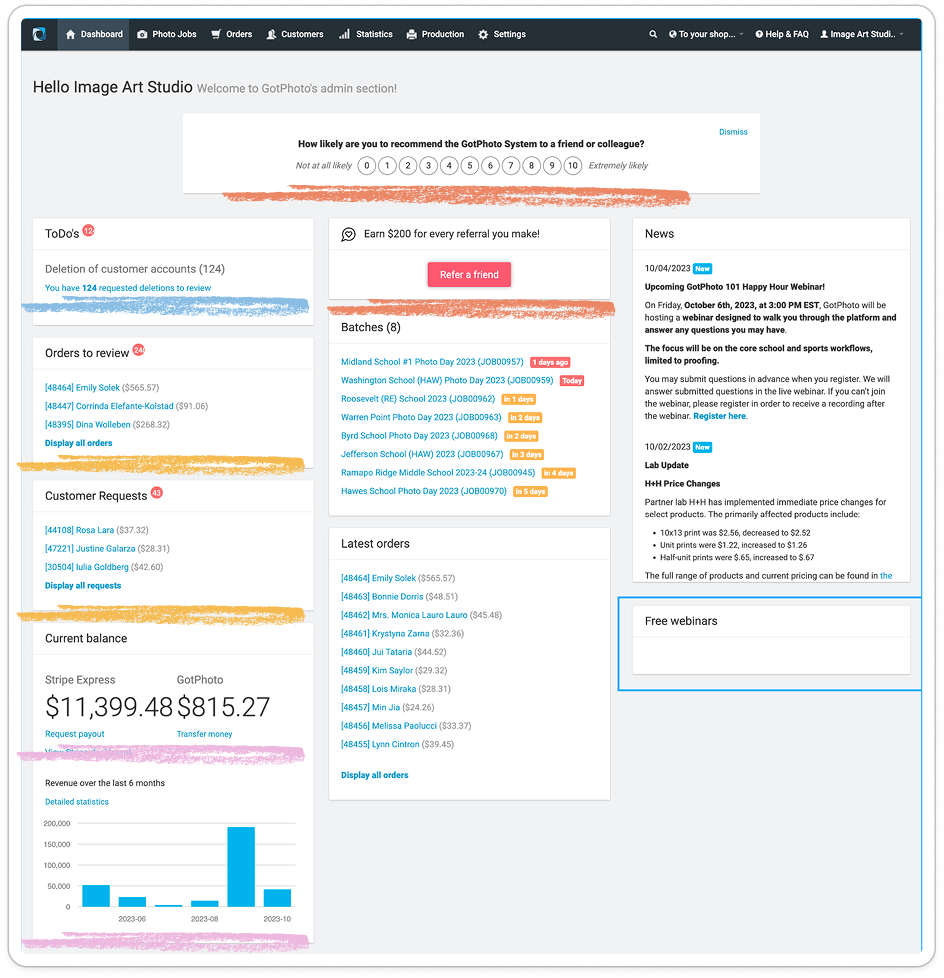Select rating 6 in the survey
This screenshot has height=978, width=944.
[490, 166]
